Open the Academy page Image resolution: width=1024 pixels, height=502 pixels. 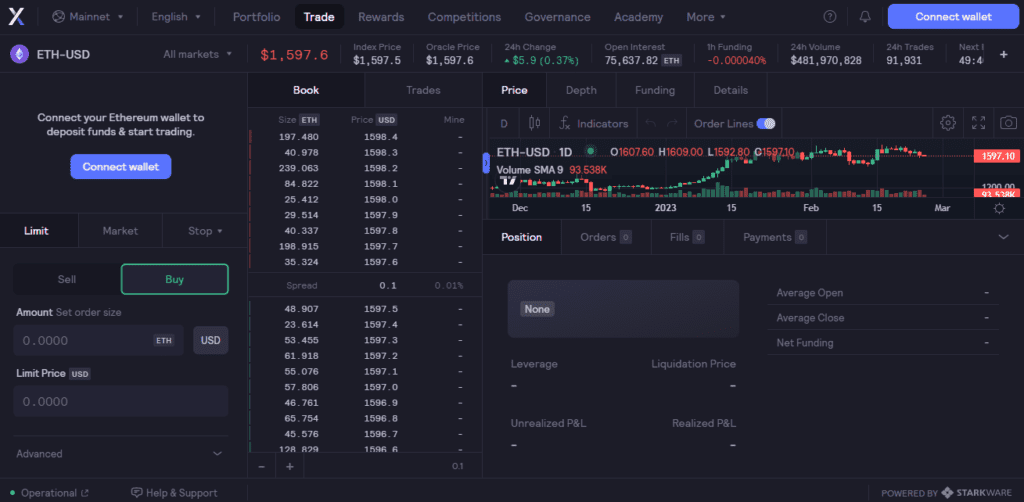pyautogui.click(x=637, y=17)
